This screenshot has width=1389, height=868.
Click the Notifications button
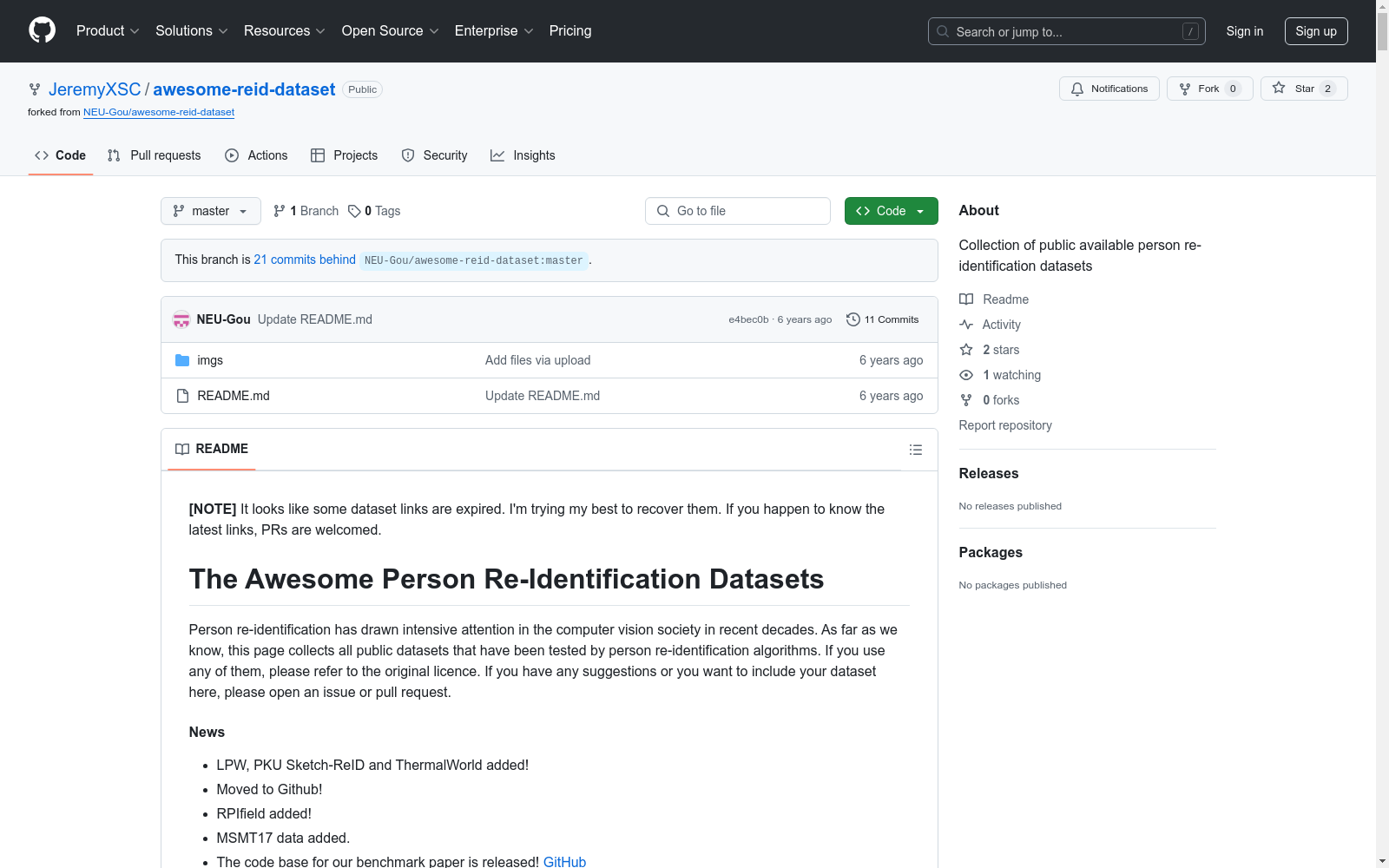pos(1109,89)
